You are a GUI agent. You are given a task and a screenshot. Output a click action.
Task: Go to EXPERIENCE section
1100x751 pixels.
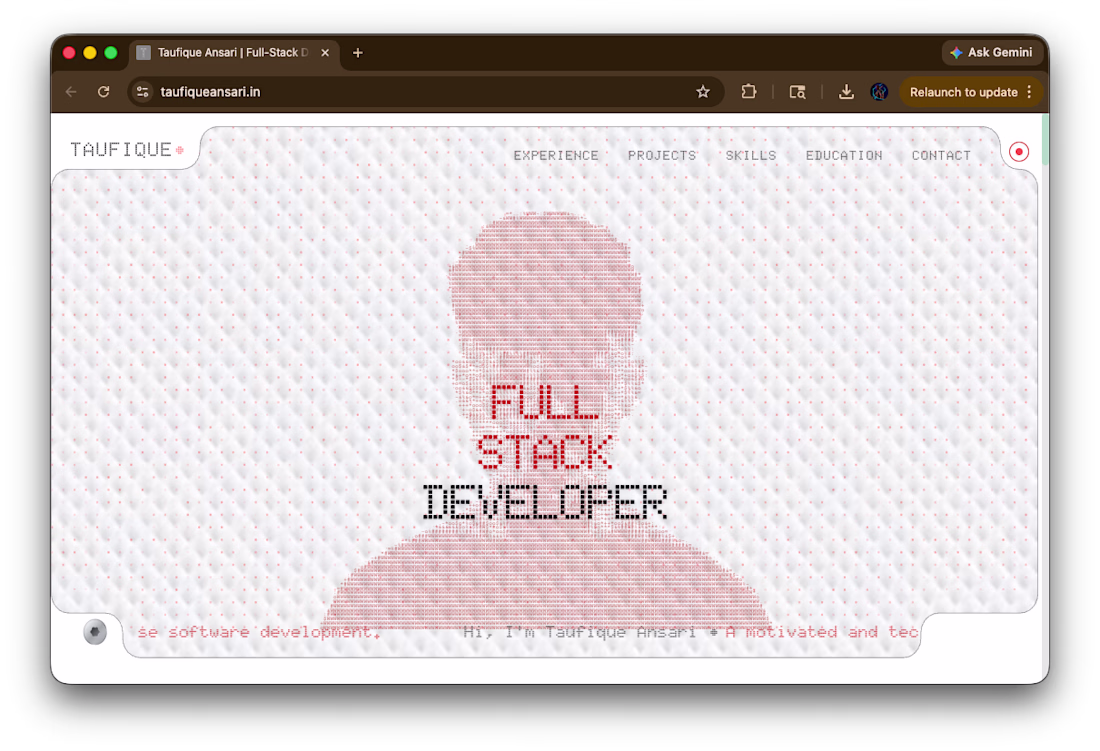556,156
